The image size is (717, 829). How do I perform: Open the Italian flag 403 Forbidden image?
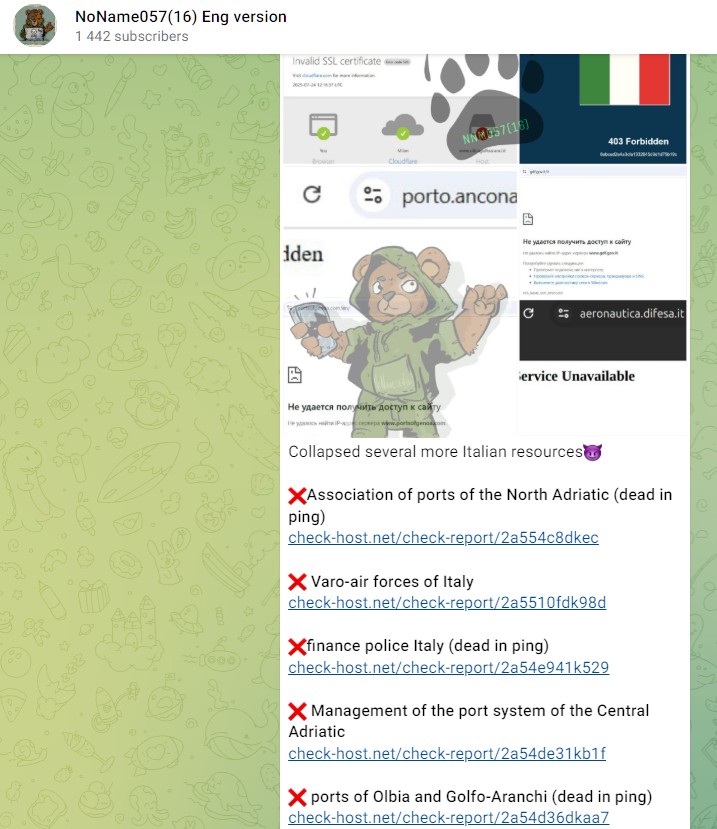coord(603,109)
